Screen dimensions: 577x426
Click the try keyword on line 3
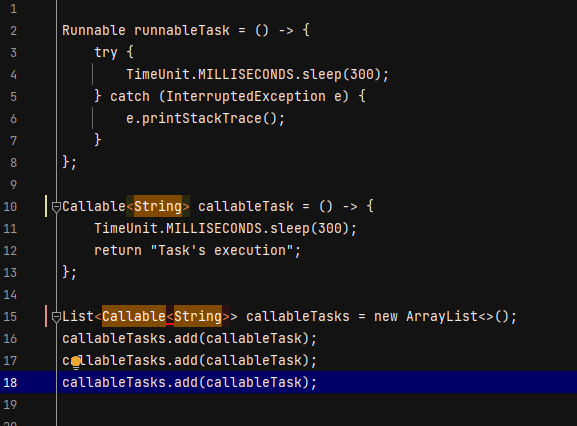click(x=106, y=52)
